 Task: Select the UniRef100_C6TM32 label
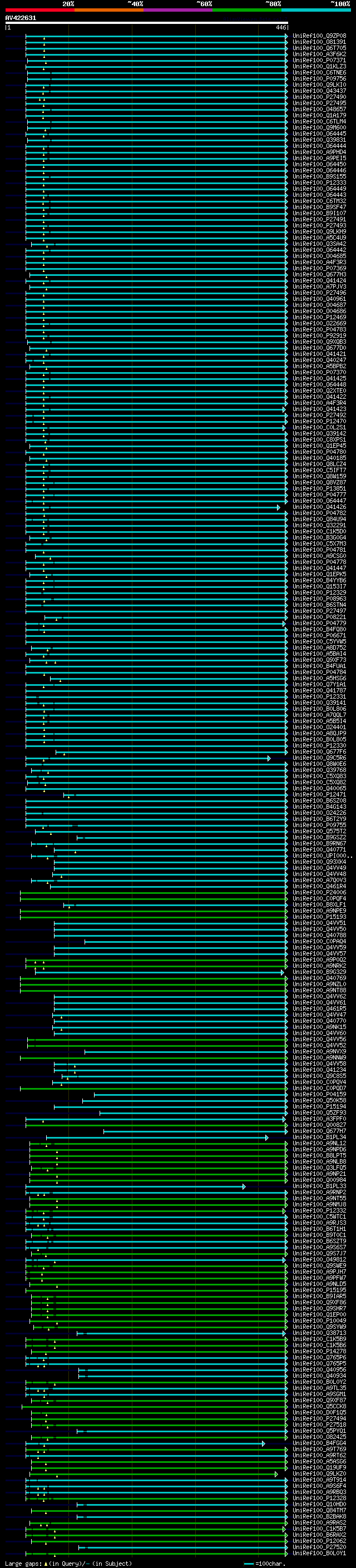tap(319, 201)
